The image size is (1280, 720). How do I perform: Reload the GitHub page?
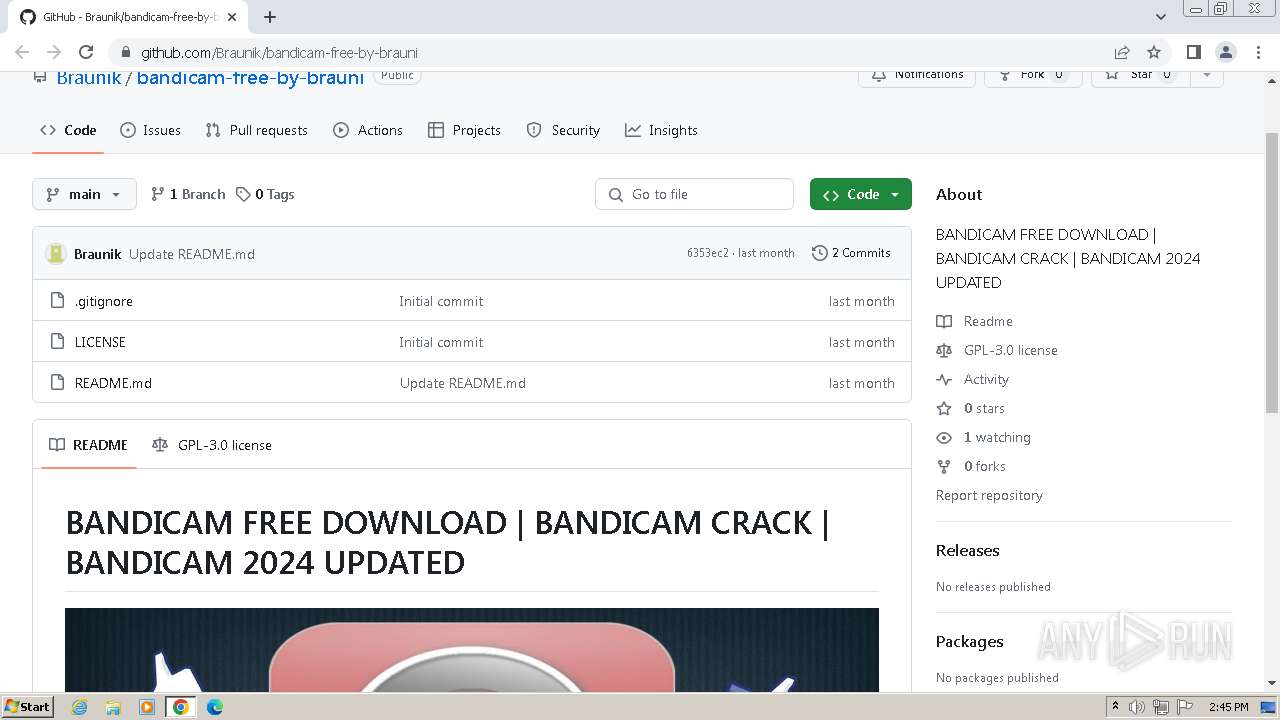pos(86,52)
